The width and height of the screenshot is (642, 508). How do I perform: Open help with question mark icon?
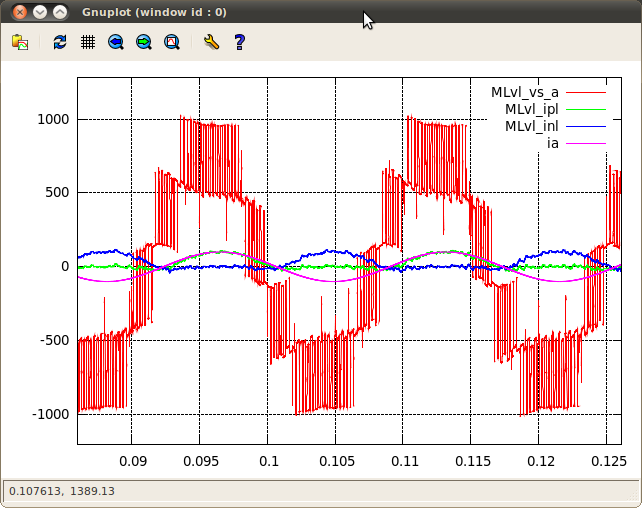pyautogui.click(x=239, y=42)
